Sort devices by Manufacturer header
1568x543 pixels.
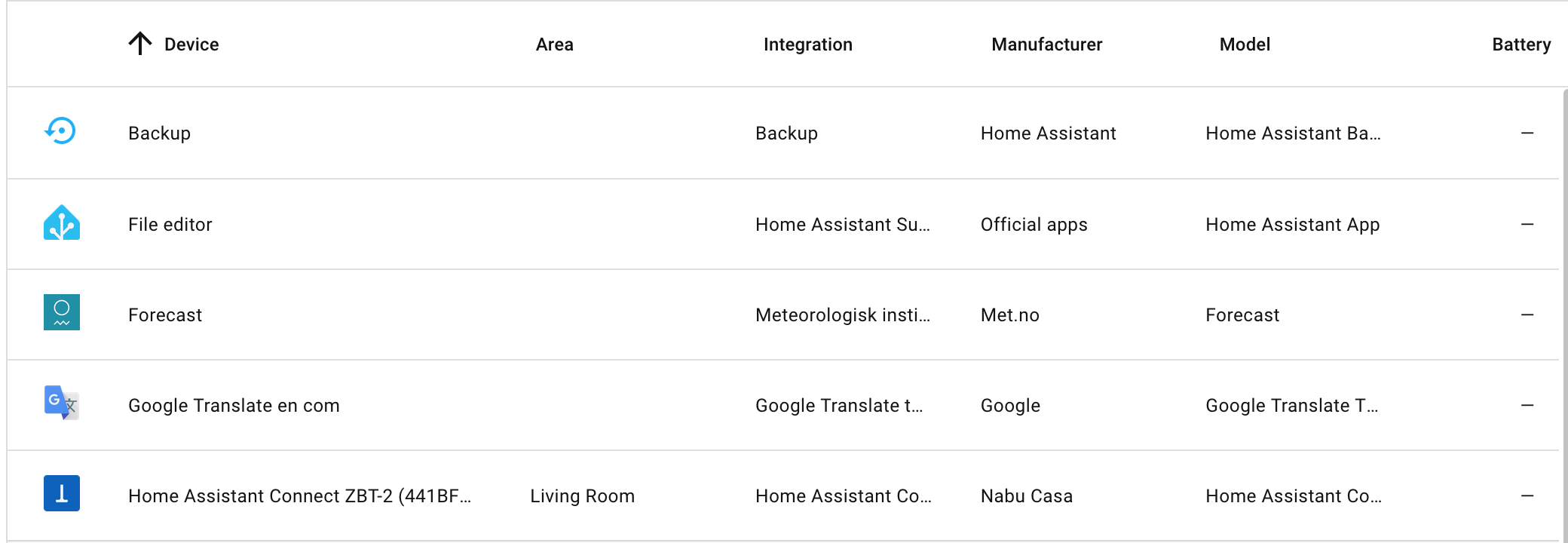pos(1047,44)
